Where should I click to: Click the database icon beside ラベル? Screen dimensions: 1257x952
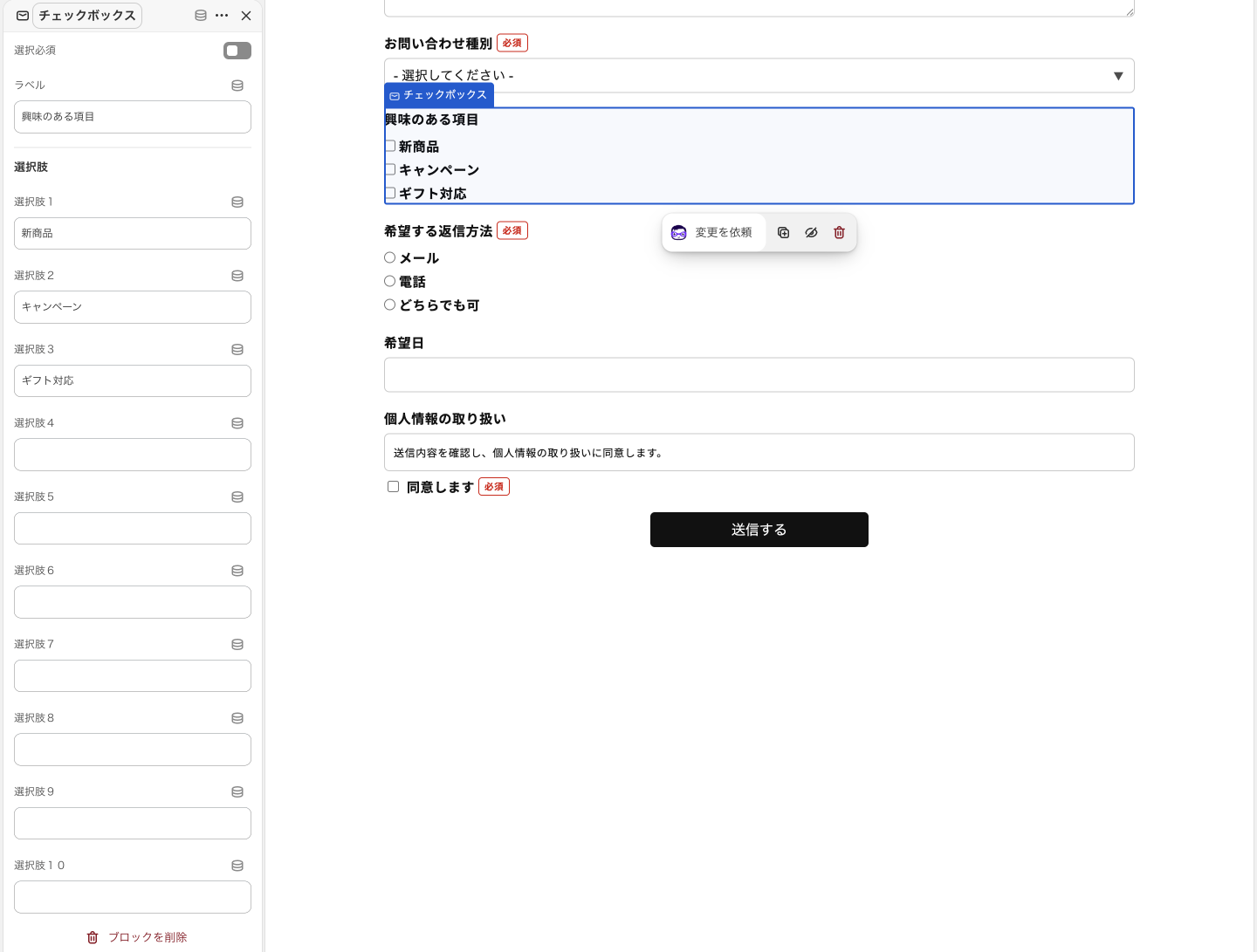pyautogui.click(x=237, y=86)
